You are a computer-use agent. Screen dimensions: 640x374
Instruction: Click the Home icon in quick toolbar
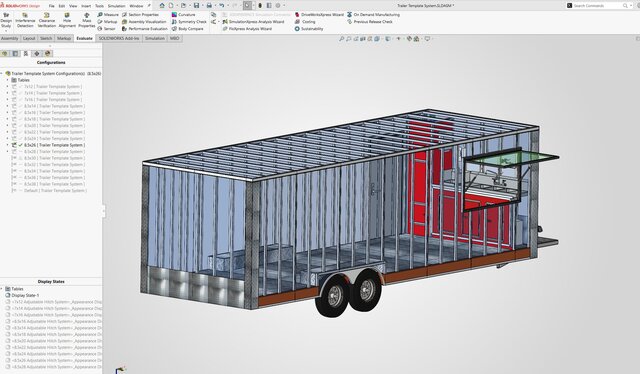[x=162, y=5]
